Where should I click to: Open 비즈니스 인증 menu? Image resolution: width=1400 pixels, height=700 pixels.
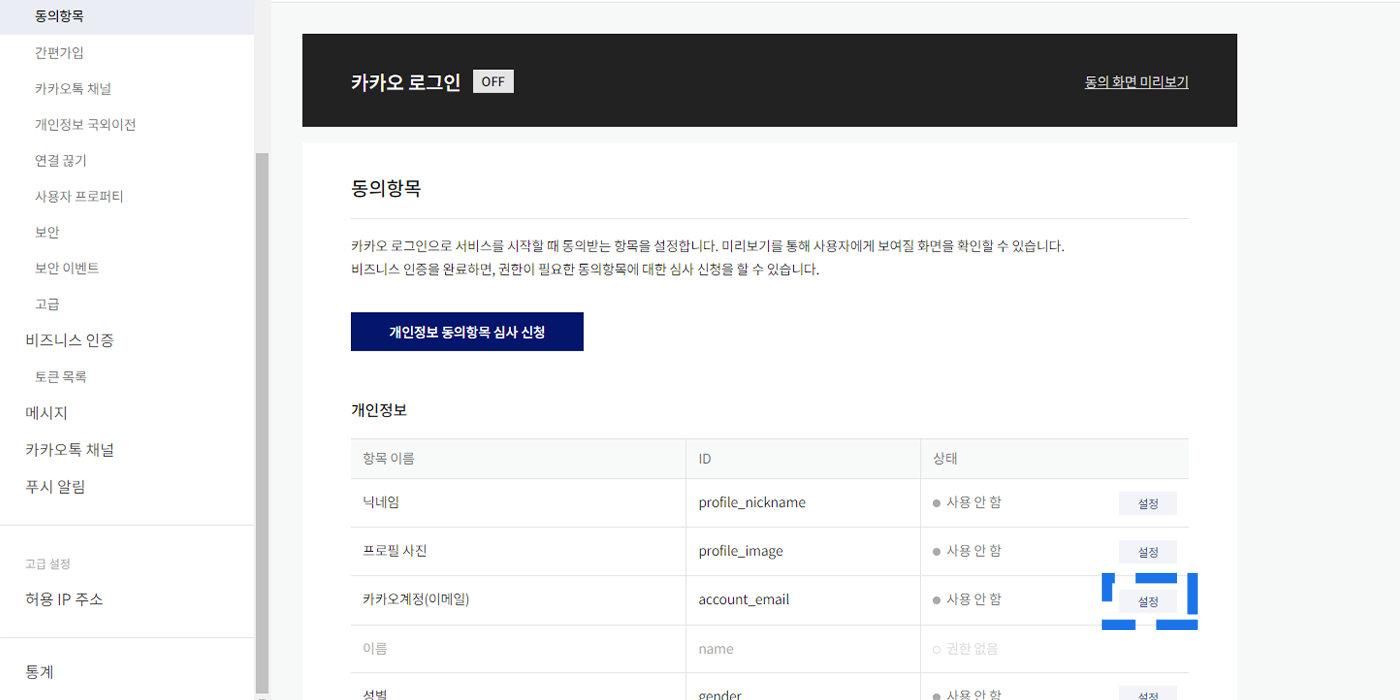pyautogui.click(x=69, y=340)
